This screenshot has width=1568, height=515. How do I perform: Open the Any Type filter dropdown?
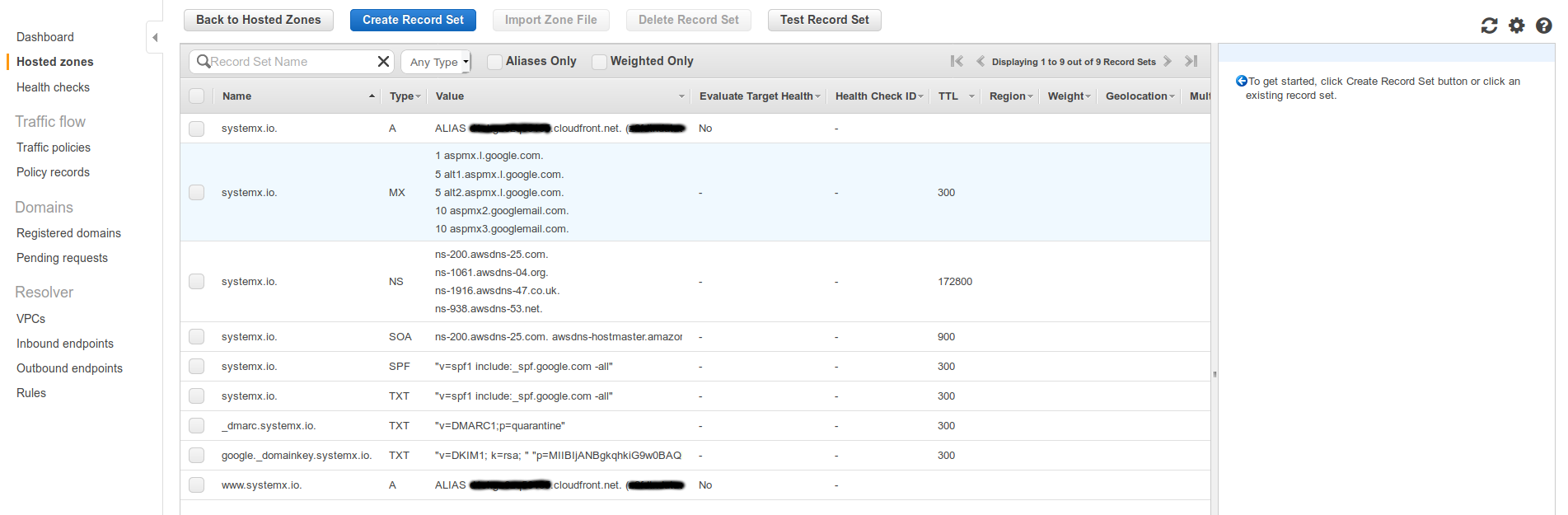tap(436, 62)
